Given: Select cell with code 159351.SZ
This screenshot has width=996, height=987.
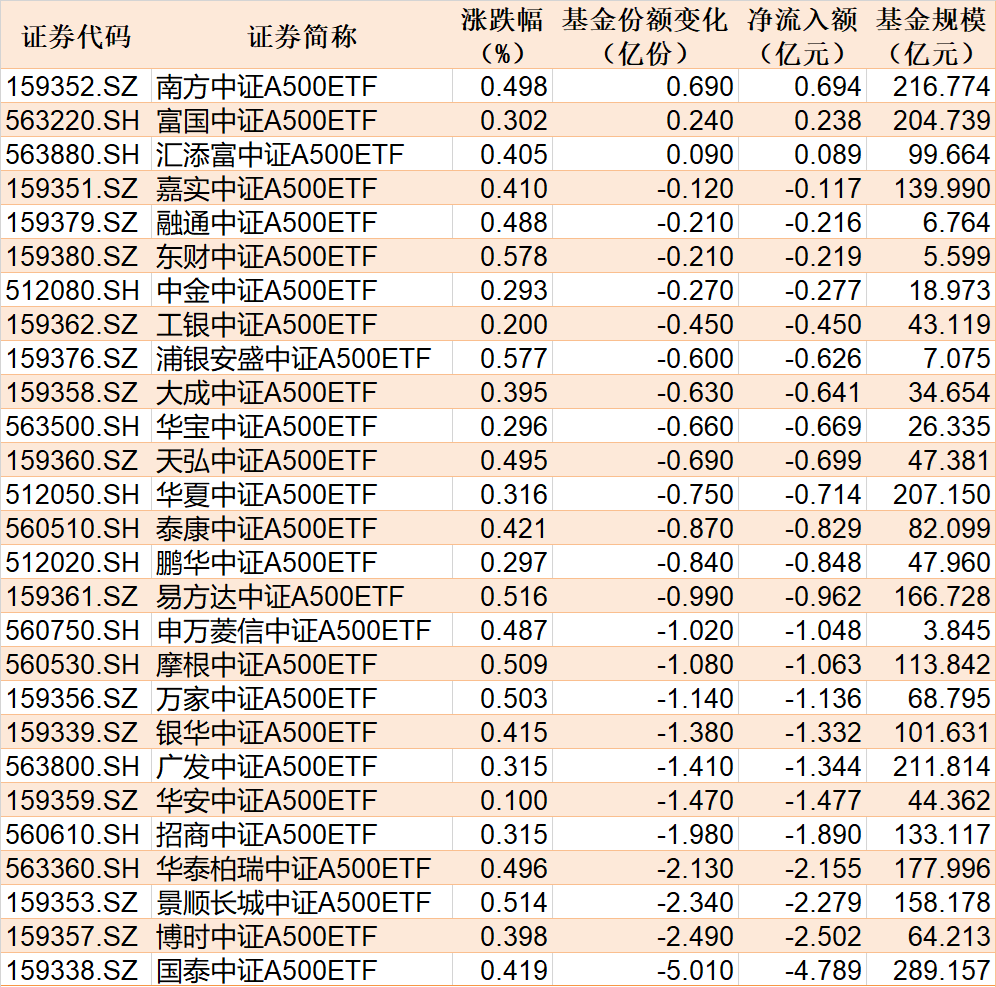Looking at the screenshot, I should click(x=76, y=188).
